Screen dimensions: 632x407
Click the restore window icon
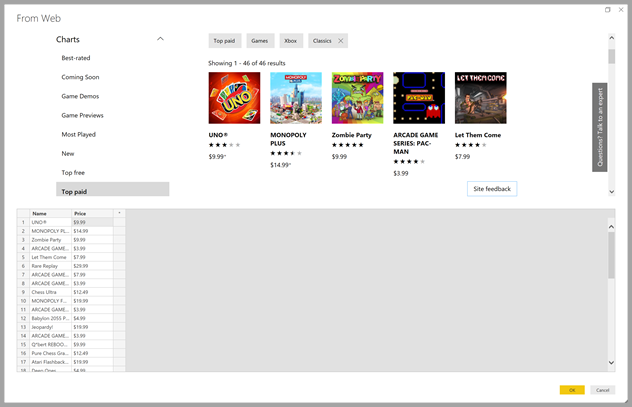(x=607, y=10)
